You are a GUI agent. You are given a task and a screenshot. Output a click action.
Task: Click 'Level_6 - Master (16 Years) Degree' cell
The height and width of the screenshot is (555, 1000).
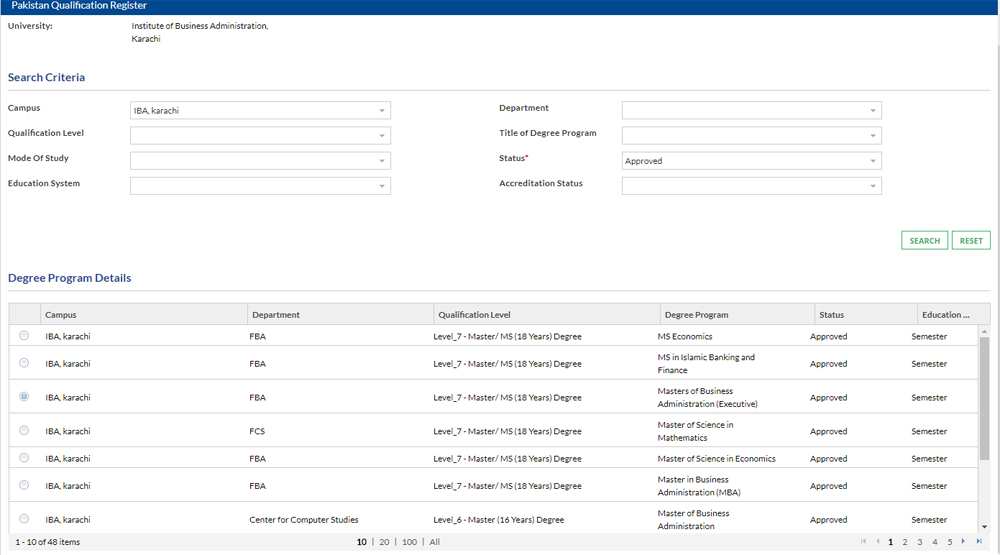499,519
